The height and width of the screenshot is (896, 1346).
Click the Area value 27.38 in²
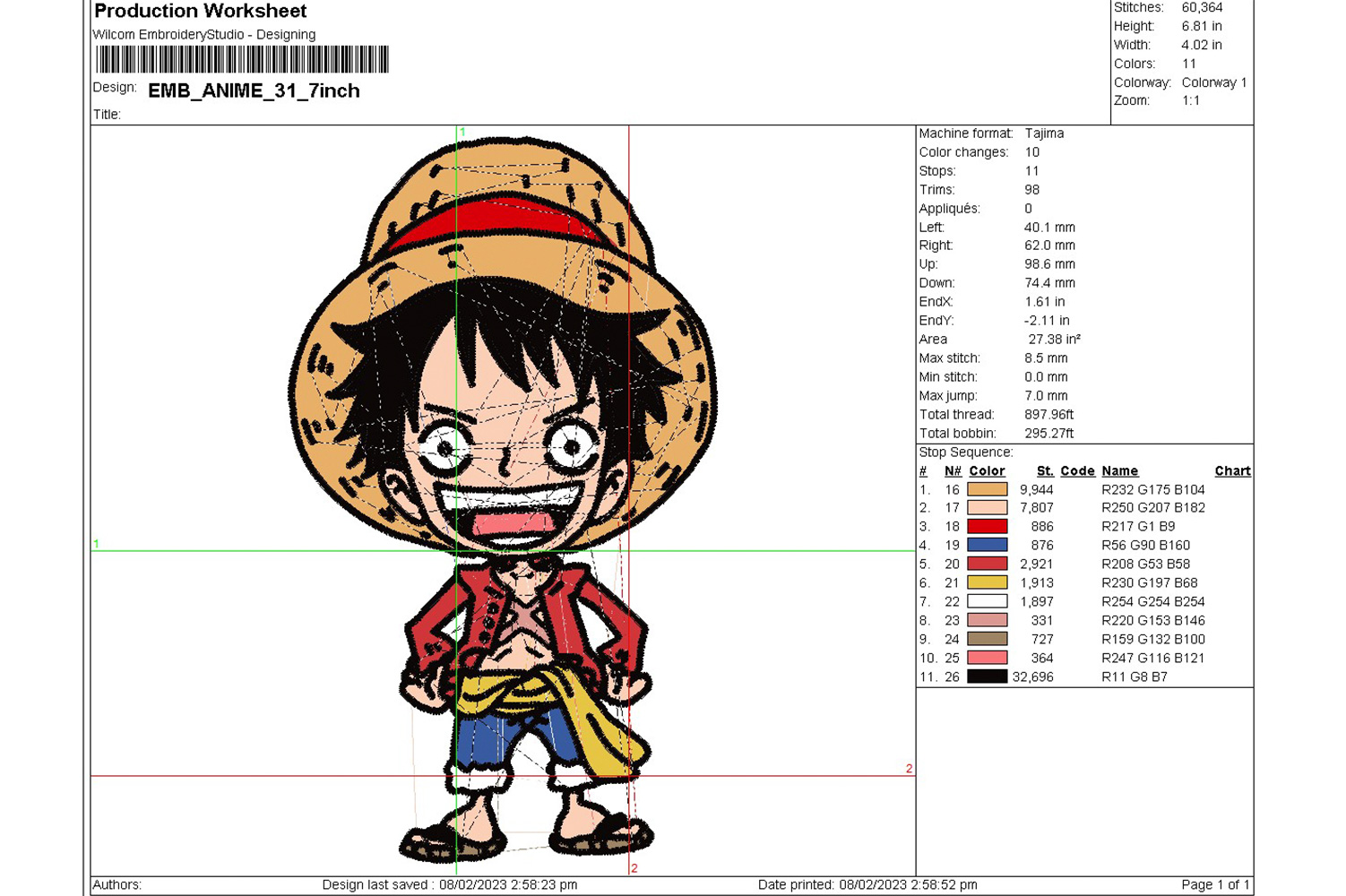pos(1054,340)
